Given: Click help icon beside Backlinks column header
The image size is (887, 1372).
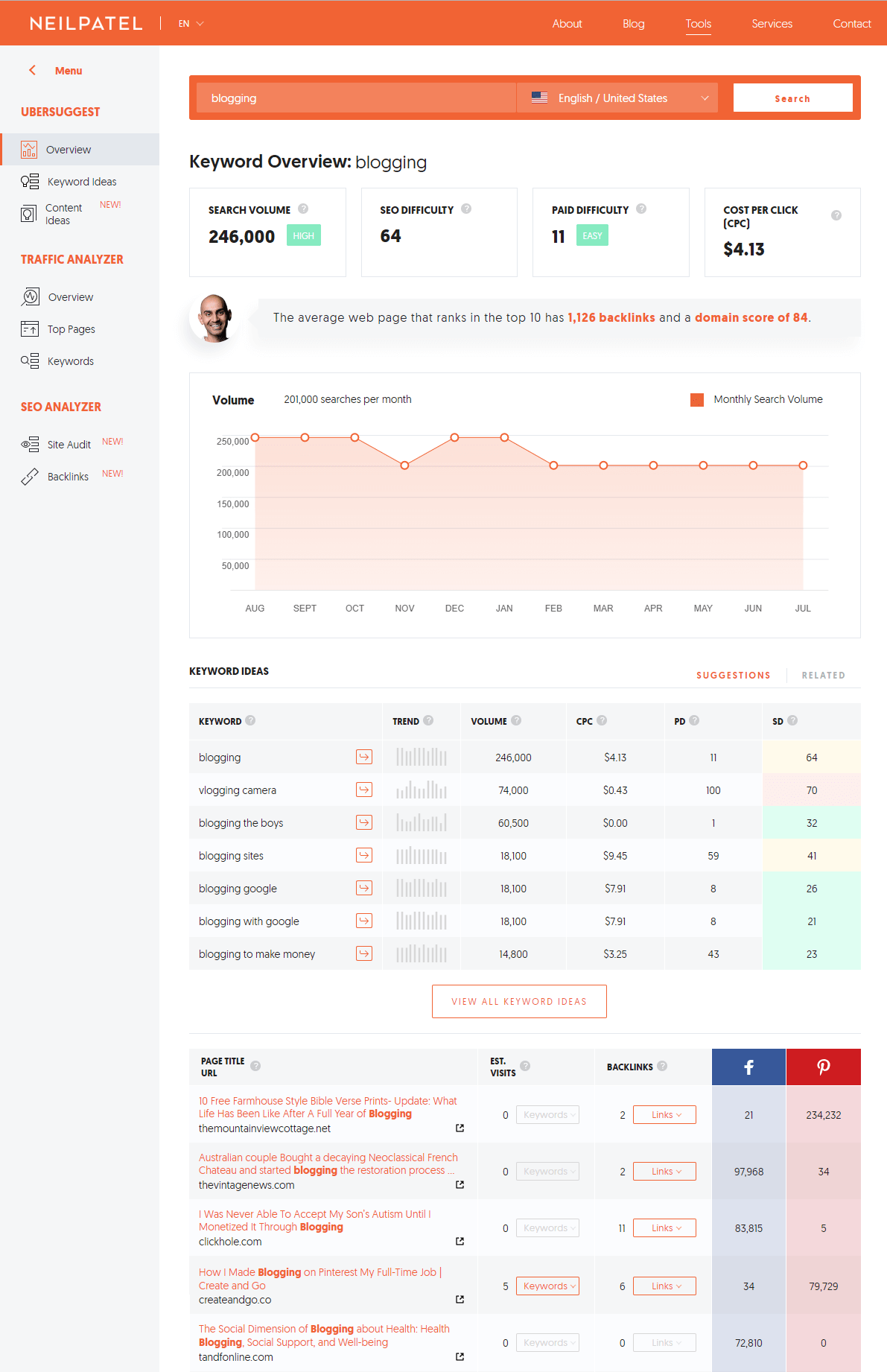Looking at the screenshot, I should [662, 1066].
